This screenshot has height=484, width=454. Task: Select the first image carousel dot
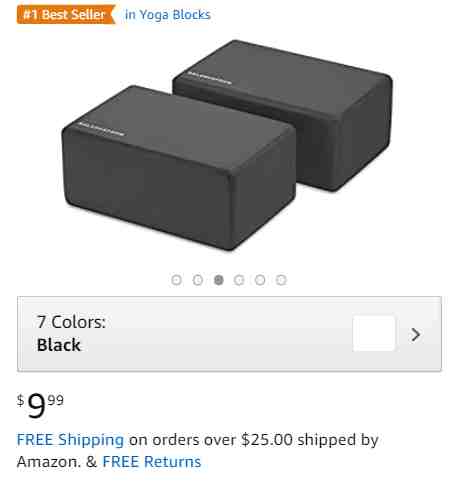176,280
